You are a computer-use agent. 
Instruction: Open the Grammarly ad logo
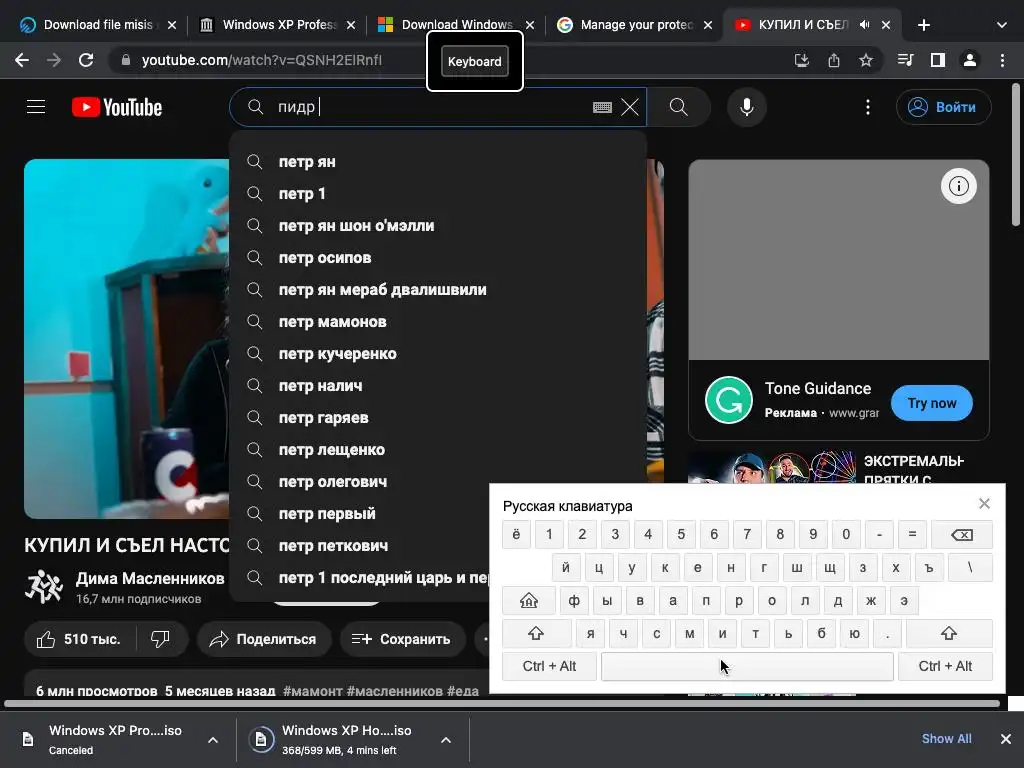click(x=729, y=400)
